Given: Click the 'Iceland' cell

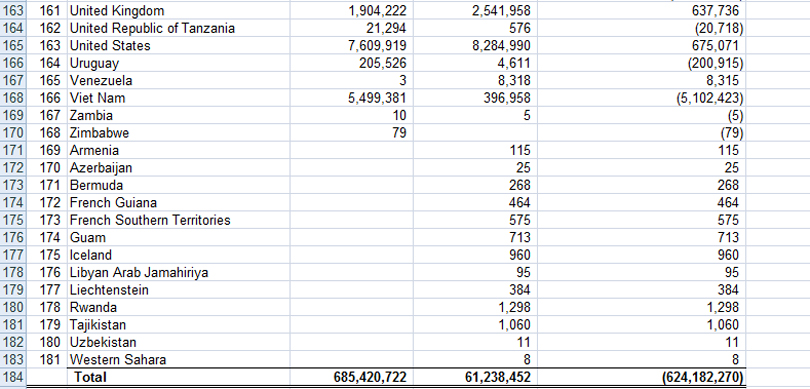Looking at the screenshot, I should pyautogui.click(x=178, y=255).
